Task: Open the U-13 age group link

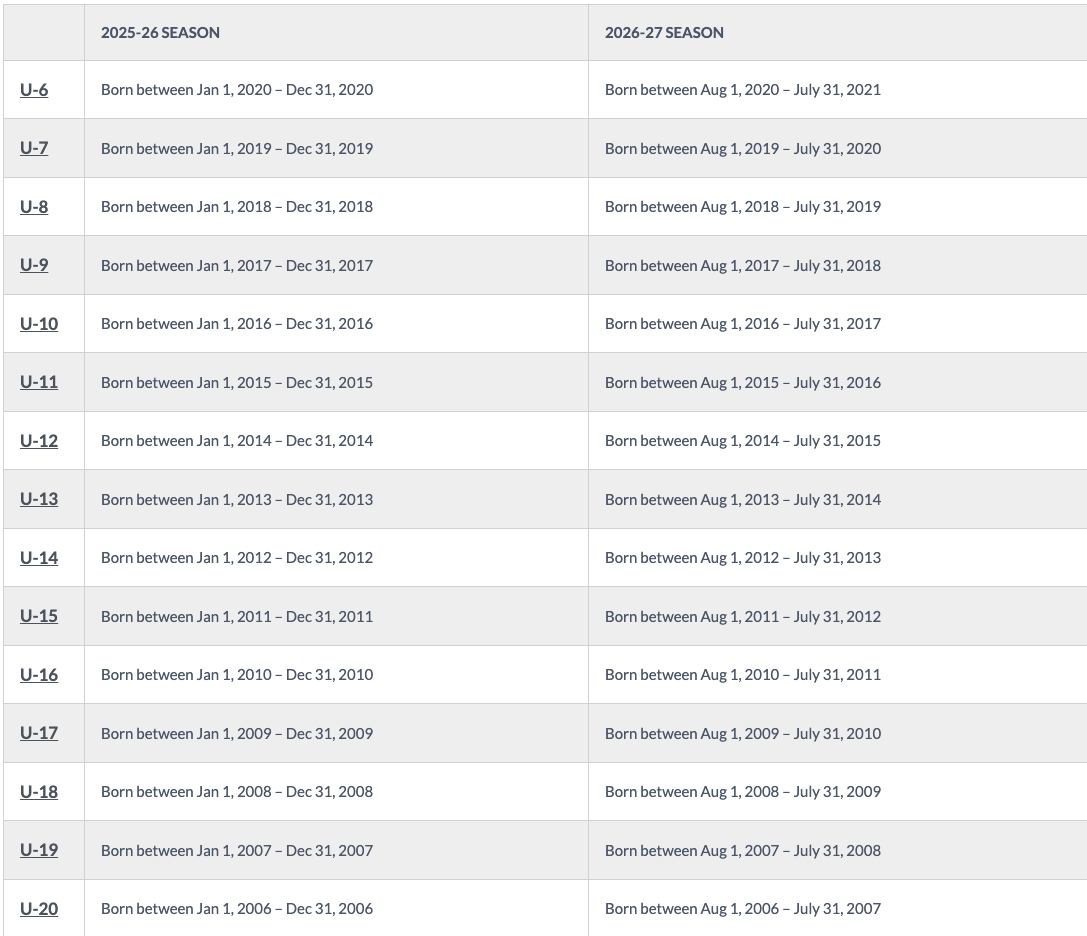Action: pos(39,499)
